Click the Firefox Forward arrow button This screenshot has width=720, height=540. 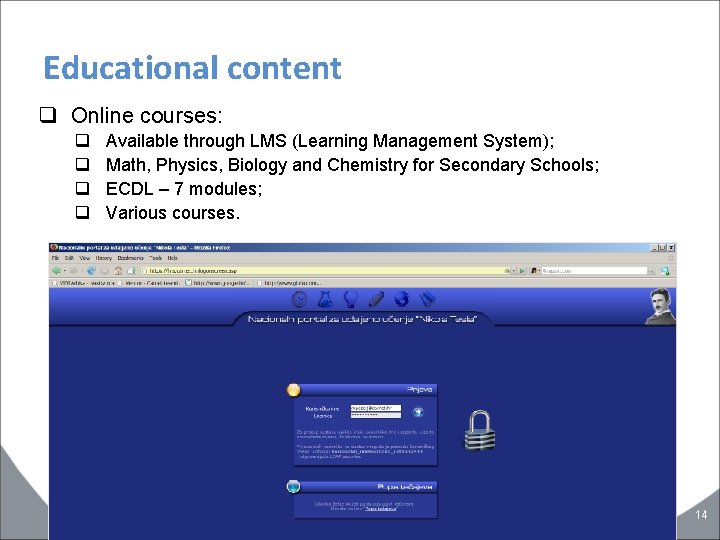pos(73,271)
